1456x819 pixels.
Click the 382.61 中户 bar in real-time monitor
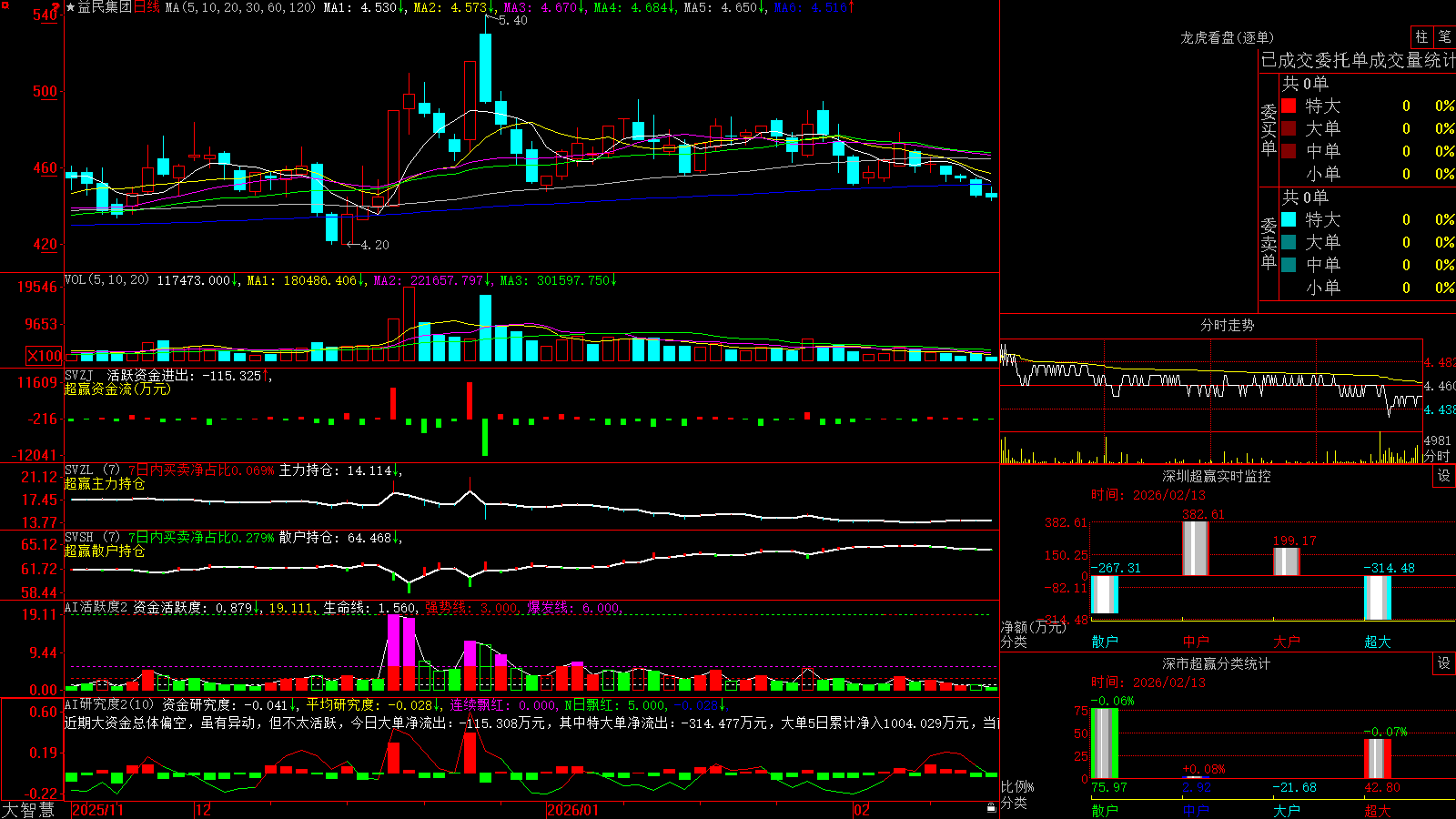[x=1195, y=548]
